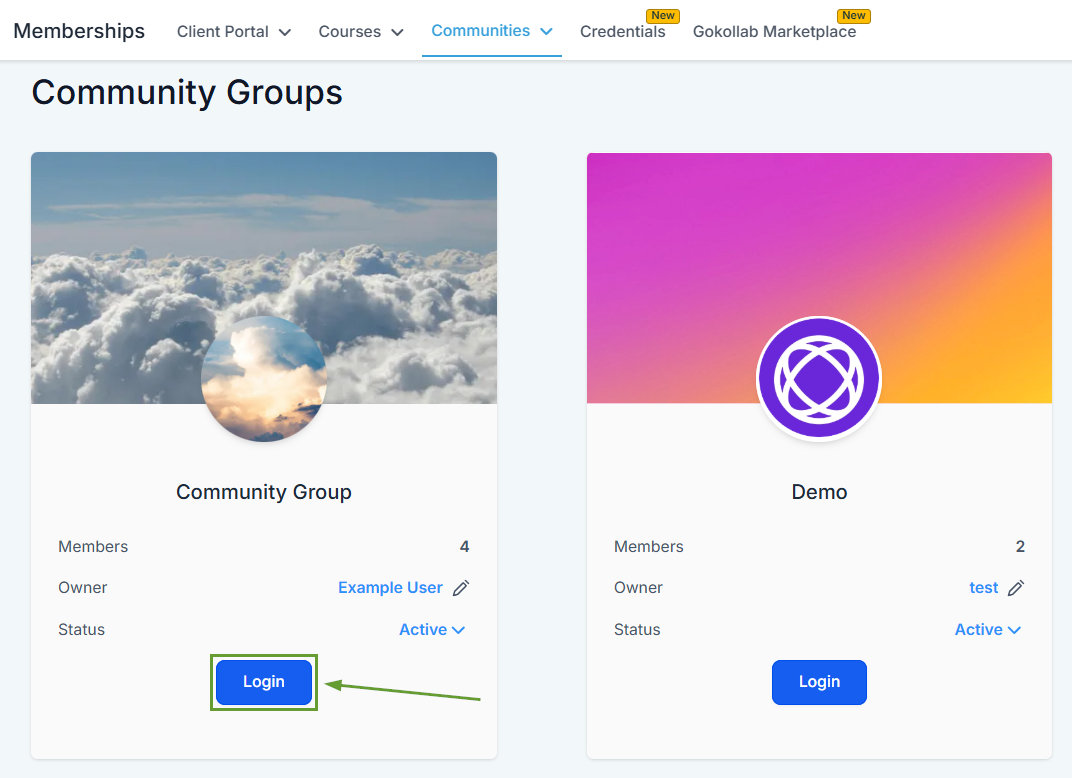This screenshot has height=778, width=1072.
Task: Log in to Community Group
Action: tap(264, 682)
